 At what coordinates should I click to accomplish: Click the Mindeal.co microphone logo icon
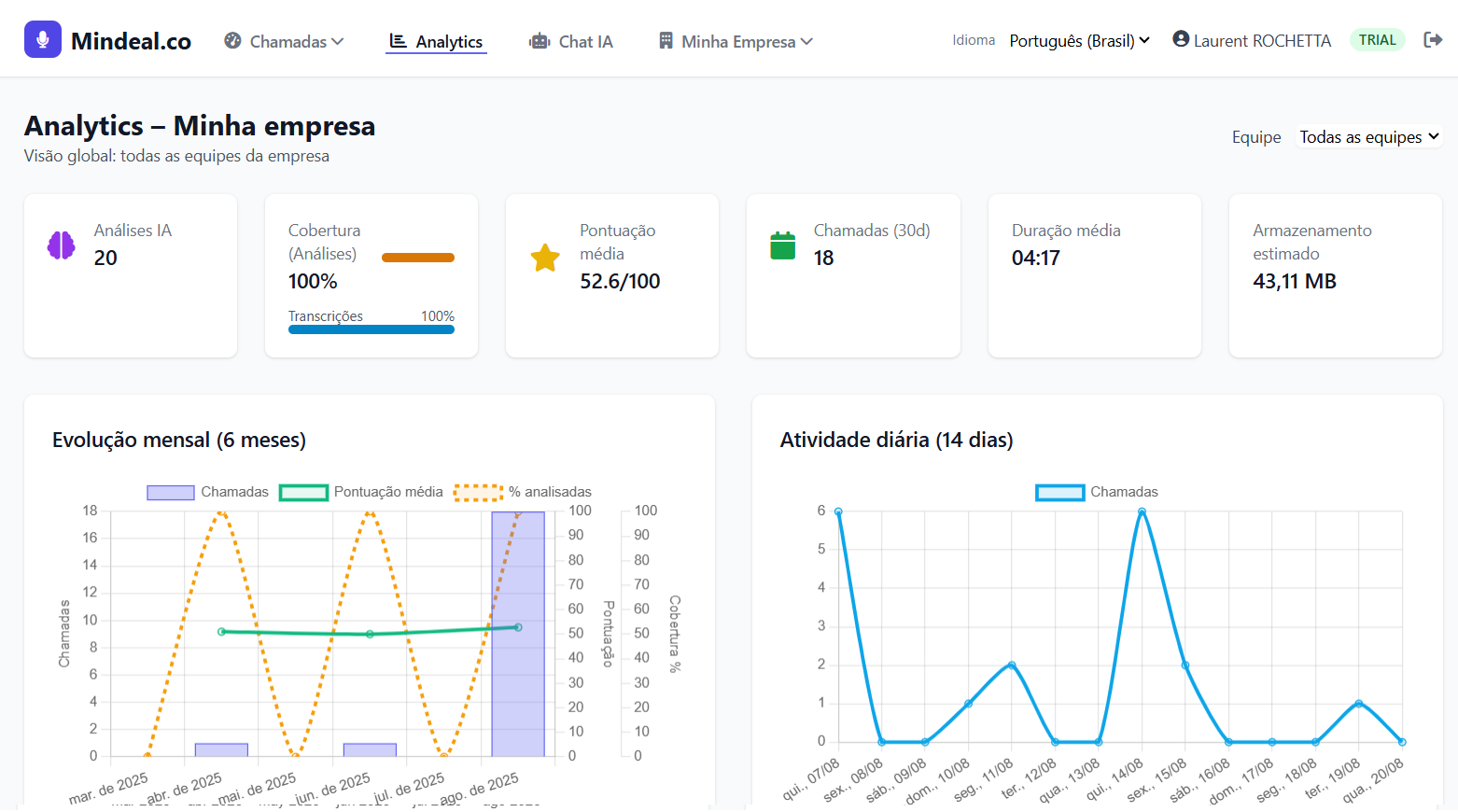pos(42,39)
